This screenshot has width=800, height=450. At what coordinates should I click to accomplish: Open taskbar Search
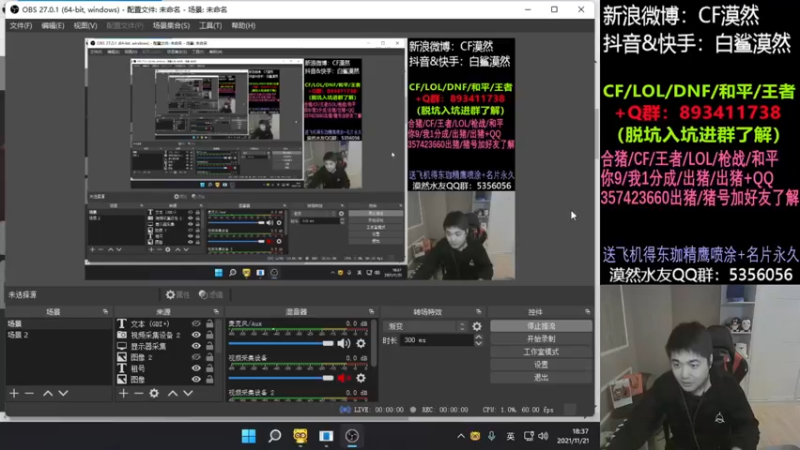(274, 436)
